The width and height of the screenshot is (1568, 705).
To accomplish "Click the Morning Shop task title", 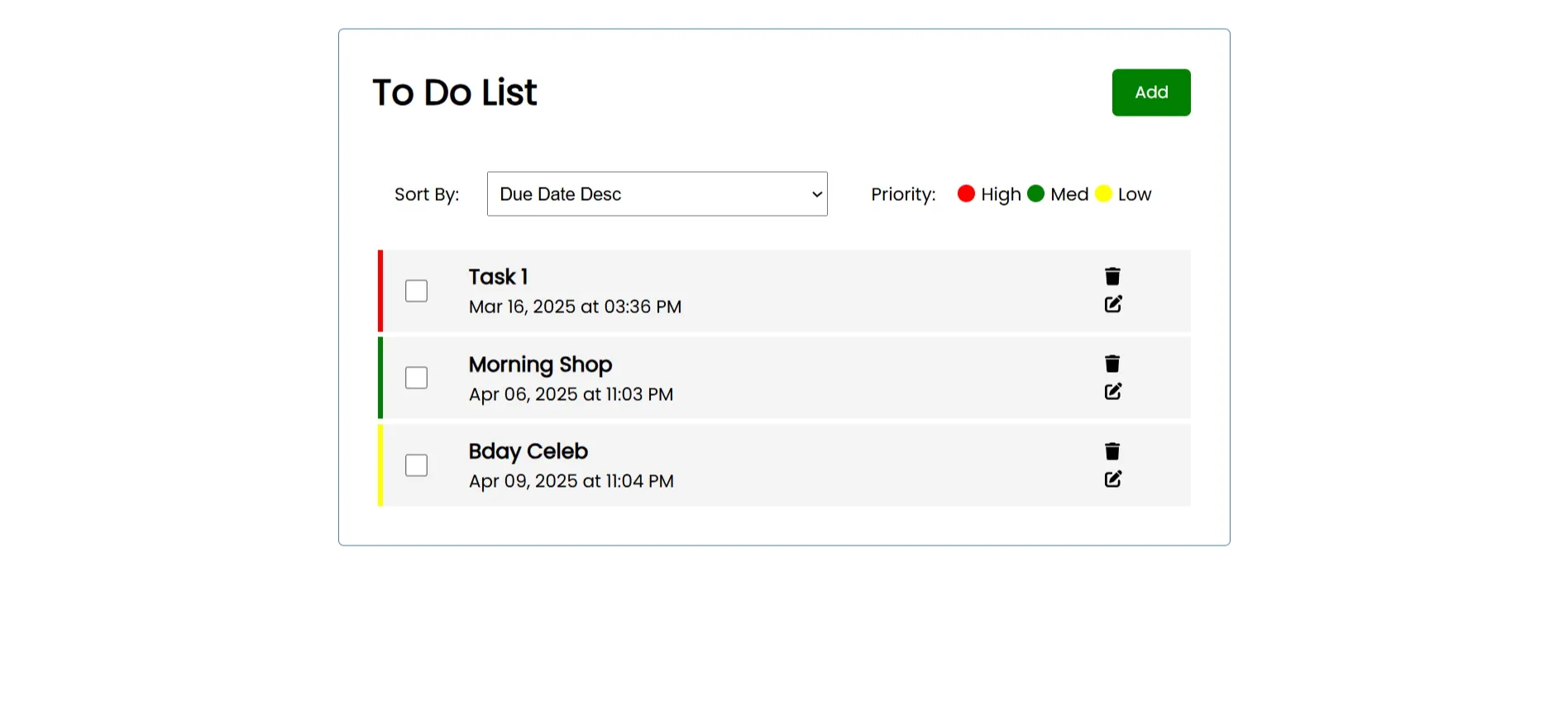I will click(x=540, y=364).
